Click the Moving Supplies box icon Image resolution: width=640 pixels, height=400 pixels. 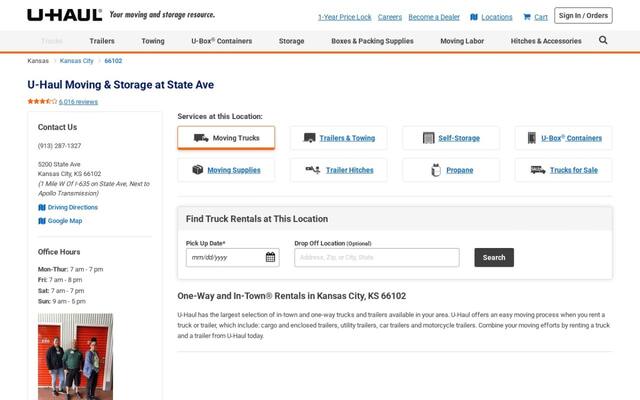[198, 170]
